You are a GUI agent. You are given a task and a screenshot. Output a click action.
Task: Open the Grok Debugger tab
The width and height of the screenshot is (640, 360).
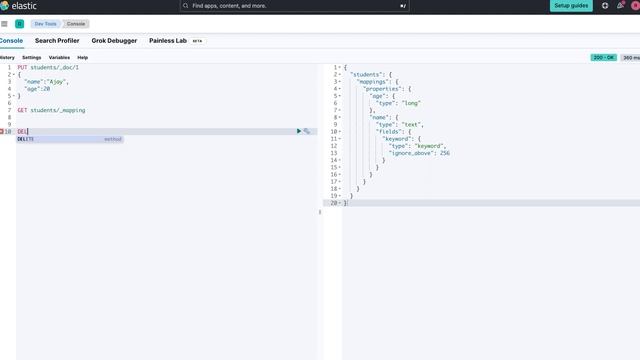point(114,41)
